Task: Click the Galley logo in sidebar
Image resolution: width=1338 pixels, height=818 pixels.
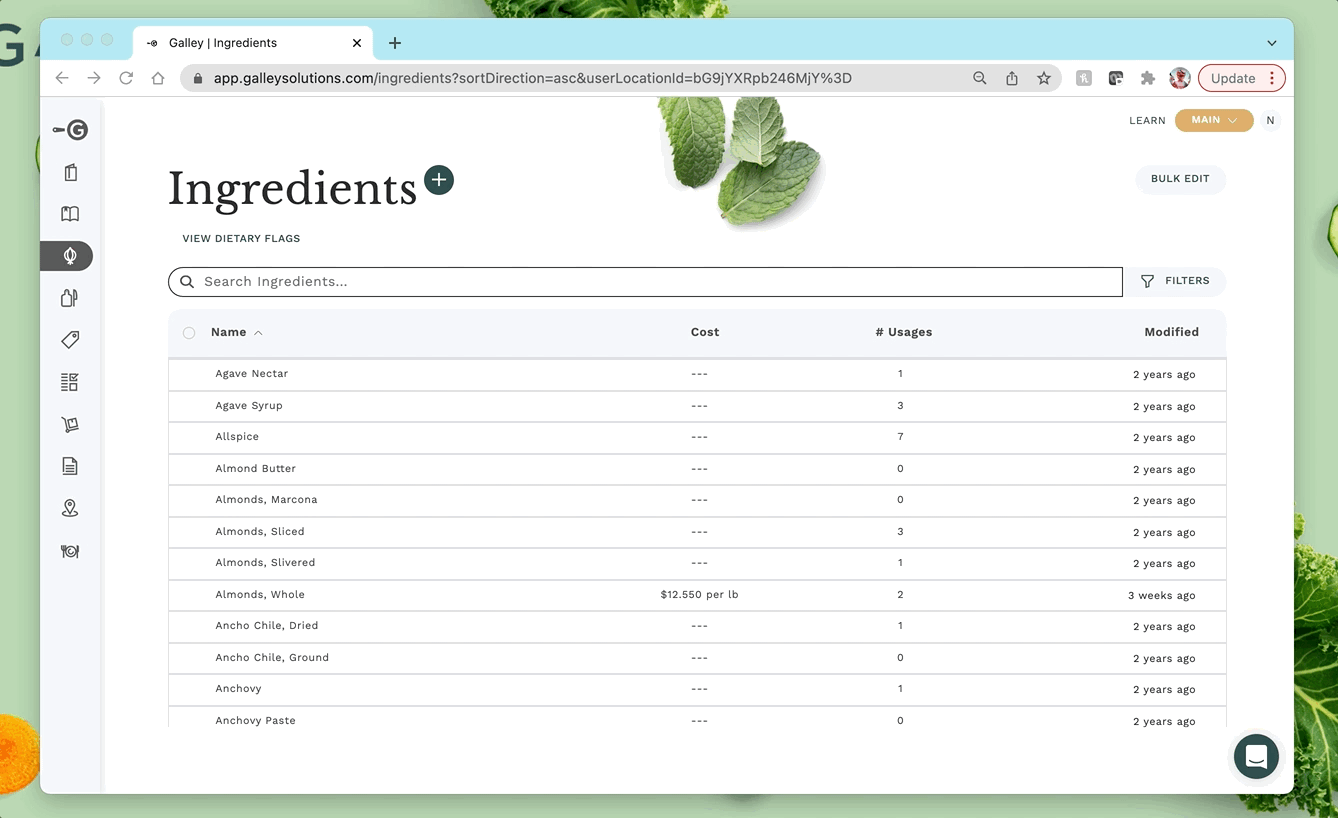Action: pos(70,130)
